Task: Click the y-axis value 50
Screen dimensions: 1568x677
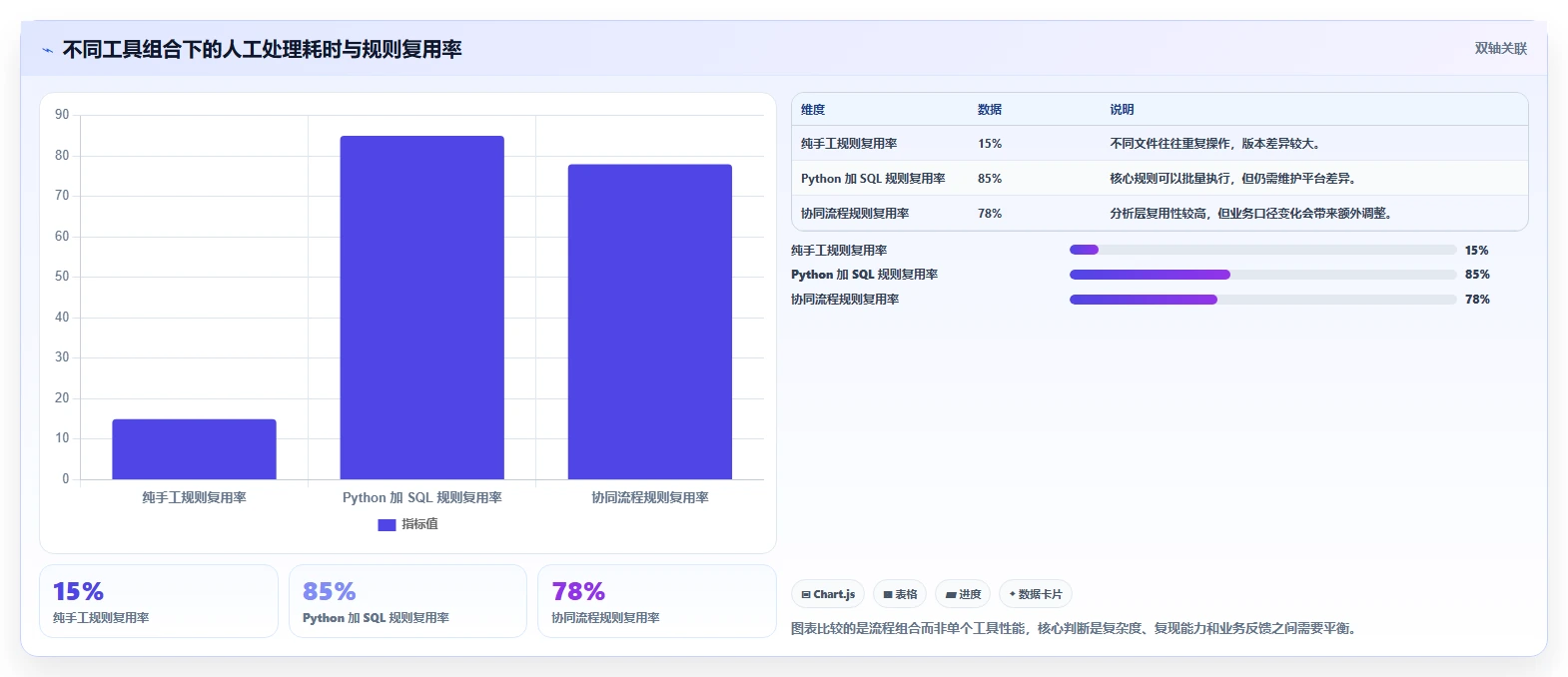Action: pos(62,277)
